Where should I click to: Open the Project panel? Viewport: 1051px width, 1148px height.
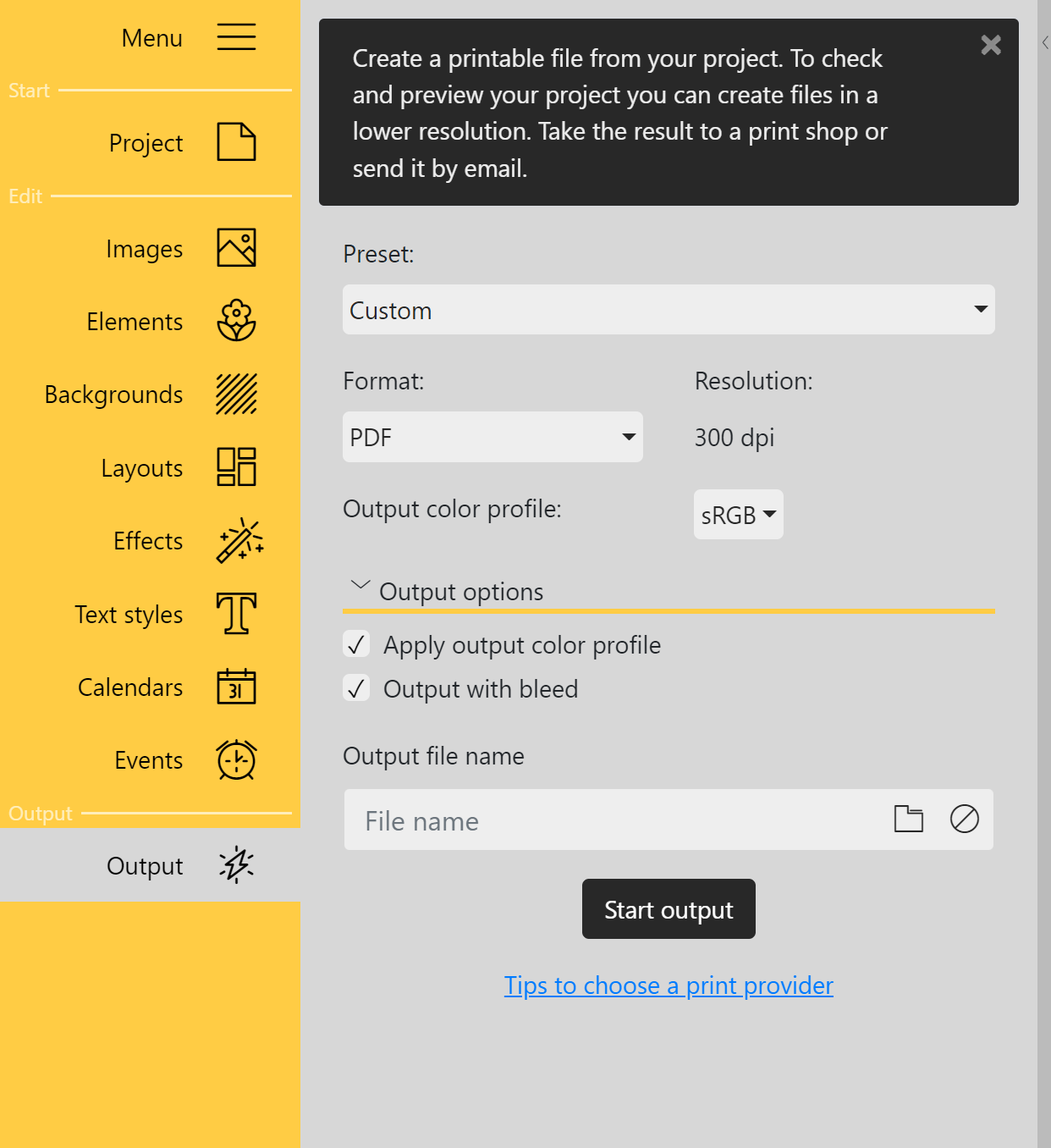[236, 142]
